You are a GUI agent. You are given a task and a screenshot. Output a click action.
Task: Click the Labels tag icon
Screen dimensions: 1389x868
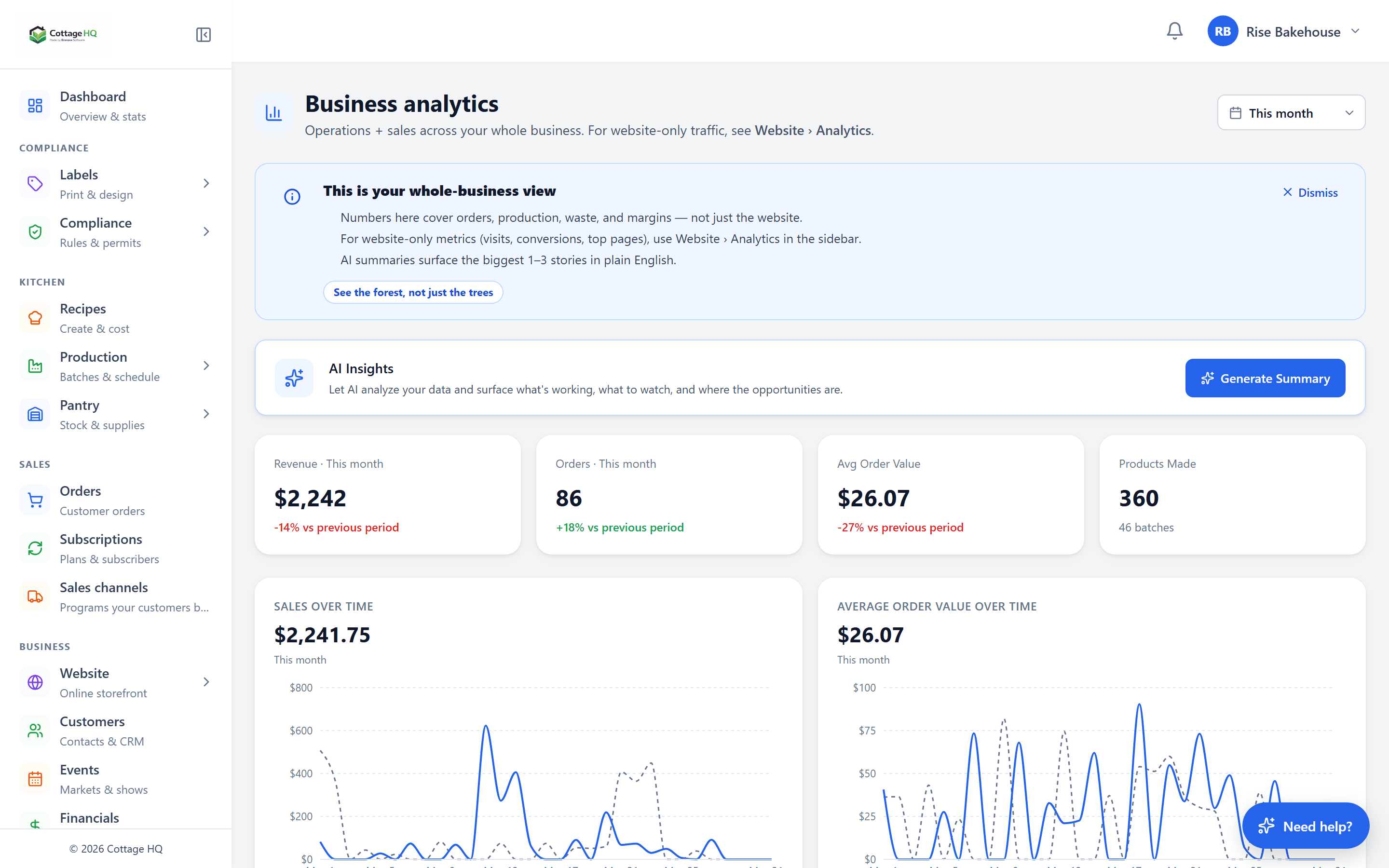point(35,184)
